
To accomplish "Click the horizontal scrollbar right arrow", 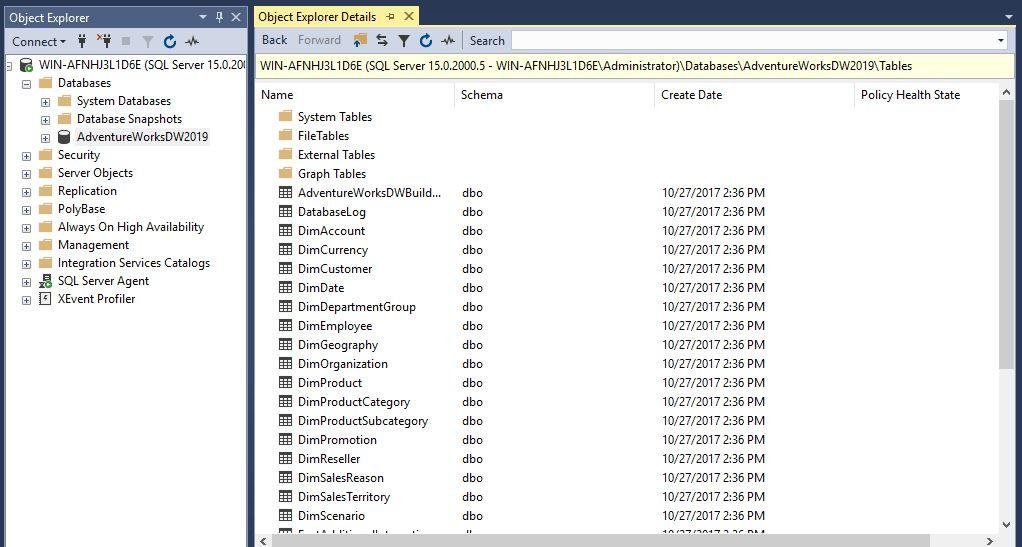I will [x=989, y=541].
